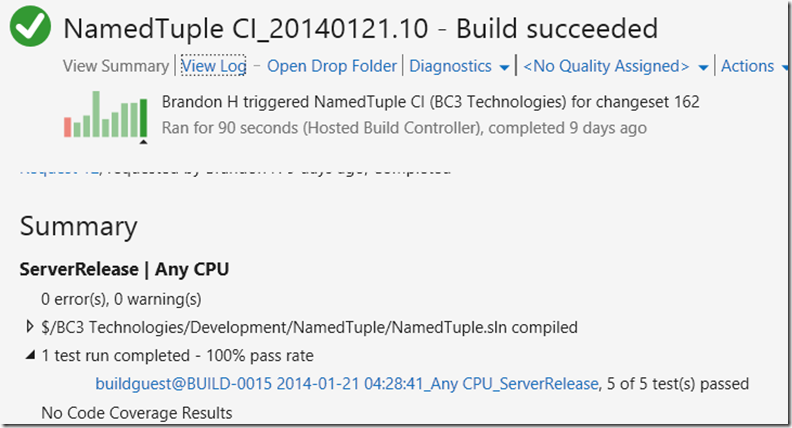The image size is (792, 428).
Task: Click the dark green current build bar
Action: (x=143, y=118)
